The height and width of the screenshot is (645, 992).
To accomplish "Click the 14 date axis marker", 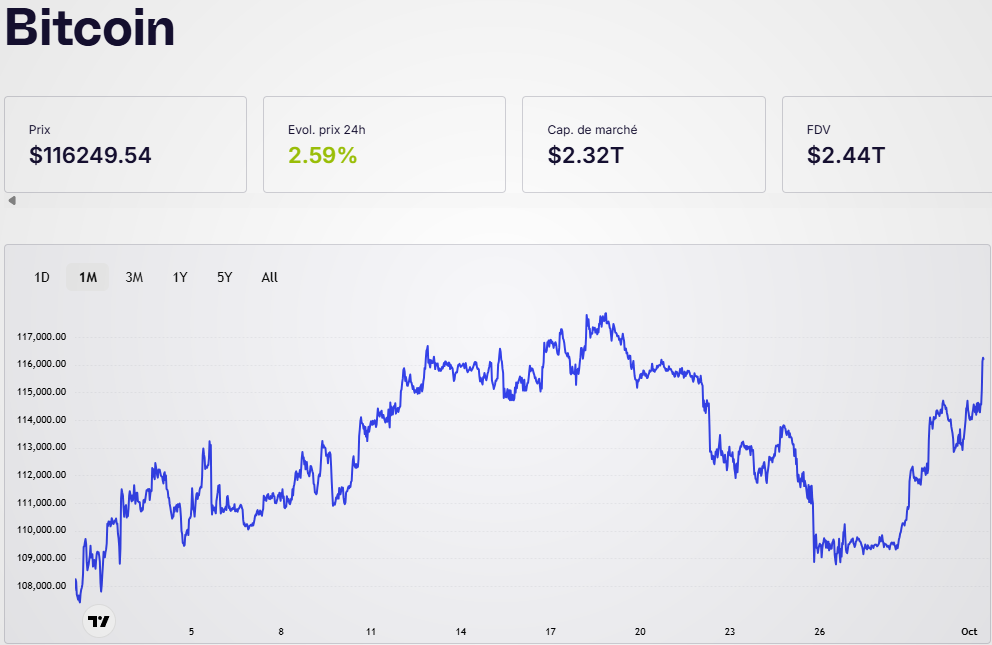I will 461,632.
